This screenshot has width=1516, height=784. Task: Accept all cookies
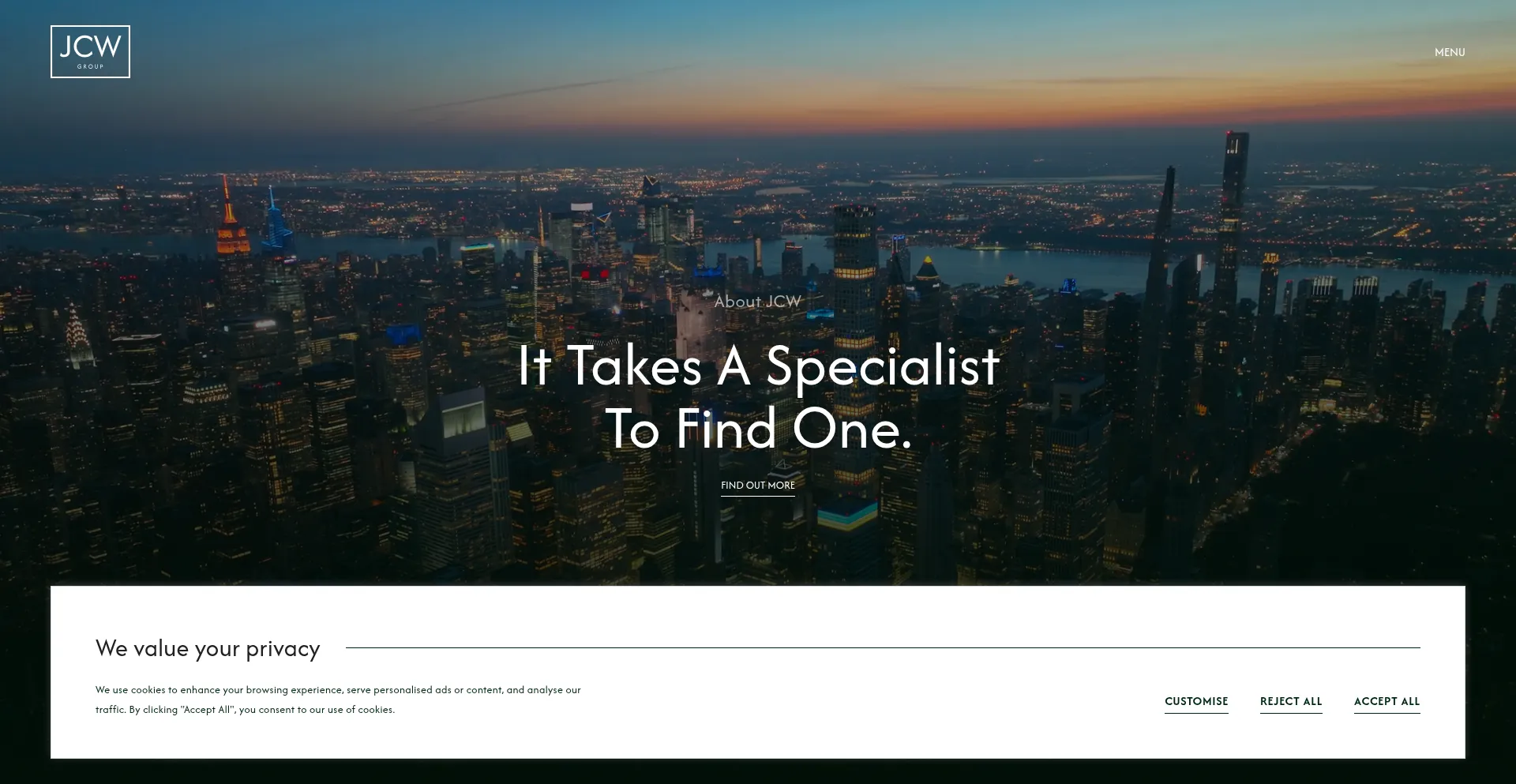(x=1387, y=701)
